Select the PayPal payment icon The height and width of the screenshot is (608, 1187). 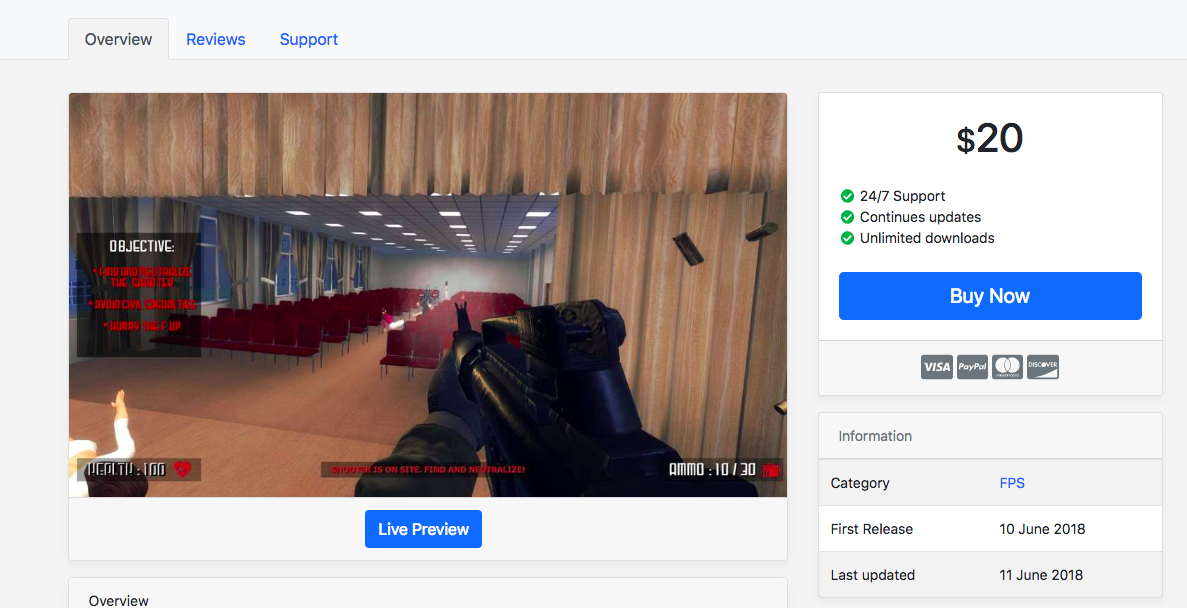(x=971, y=366)
